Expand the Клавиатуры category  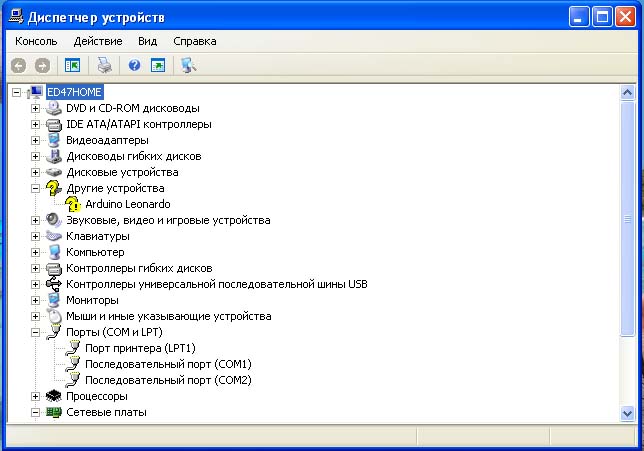tap(36, 236)
